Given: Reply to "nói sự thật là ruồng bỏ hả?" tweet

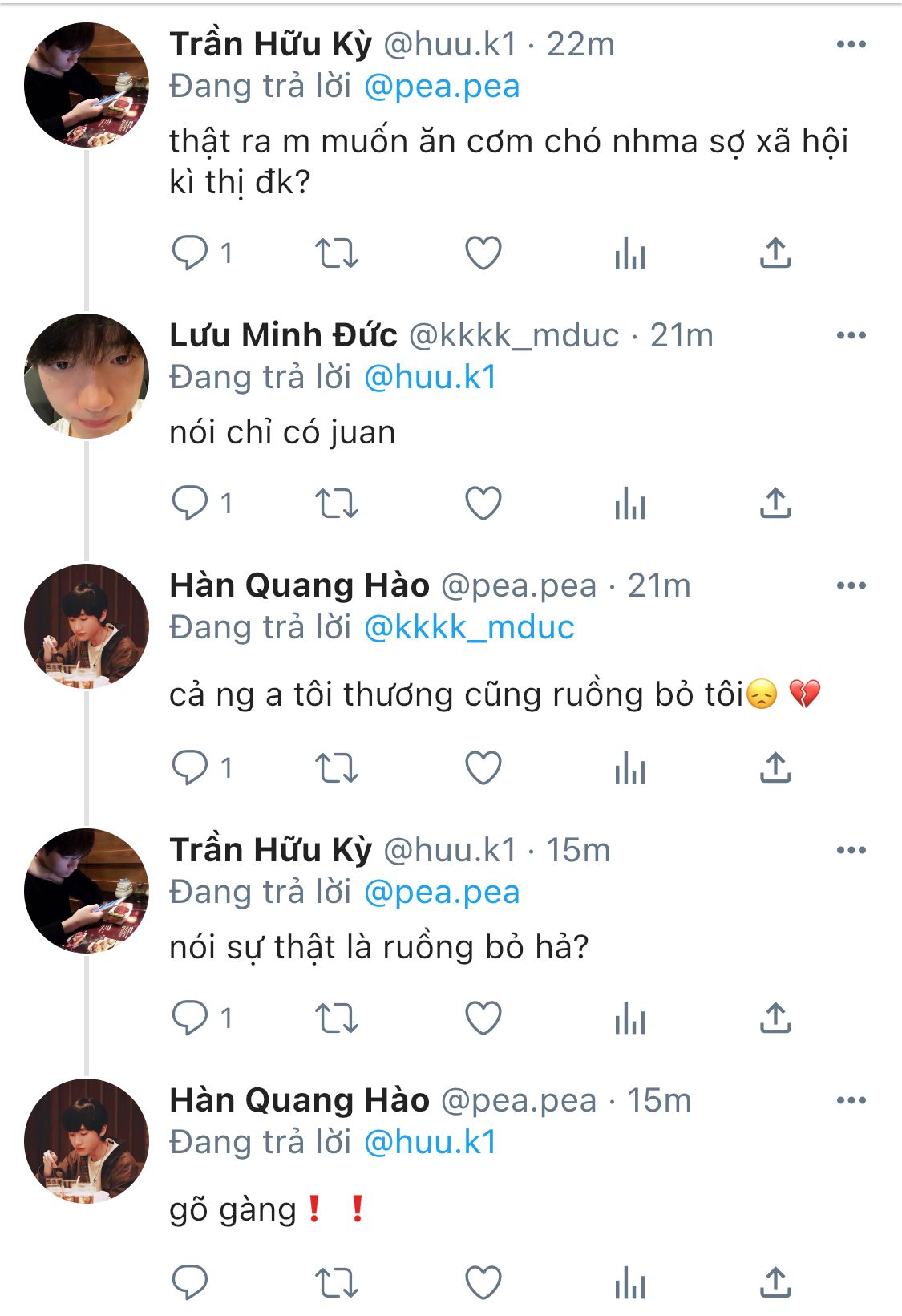Looking at the screenshot, I should pos(190,1018).
